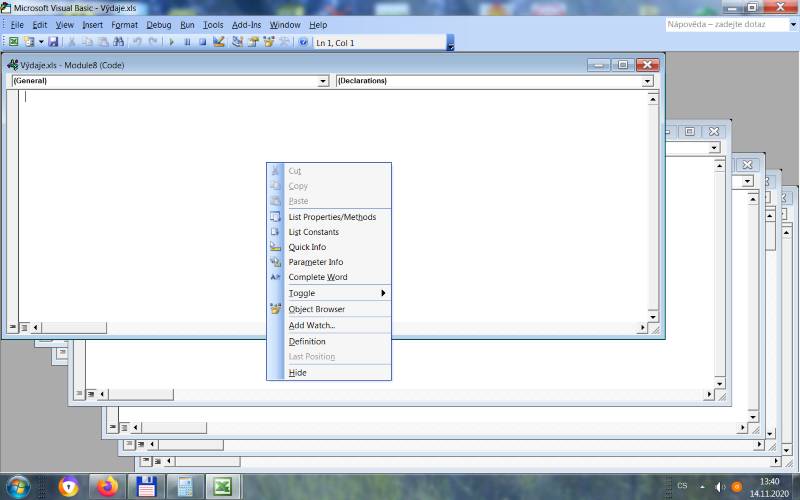Image resolution: width=800 pixels, height=500 pixels.
Task: Click the Reset stop icon
Action: coord(203,42)
